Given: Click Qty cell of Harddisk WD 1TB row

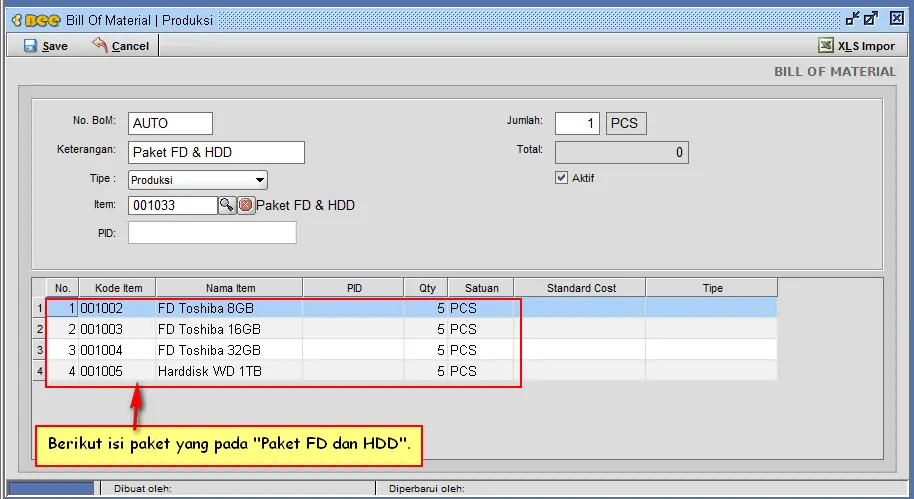Looking at the screenshot, I should tap(426, 371).
